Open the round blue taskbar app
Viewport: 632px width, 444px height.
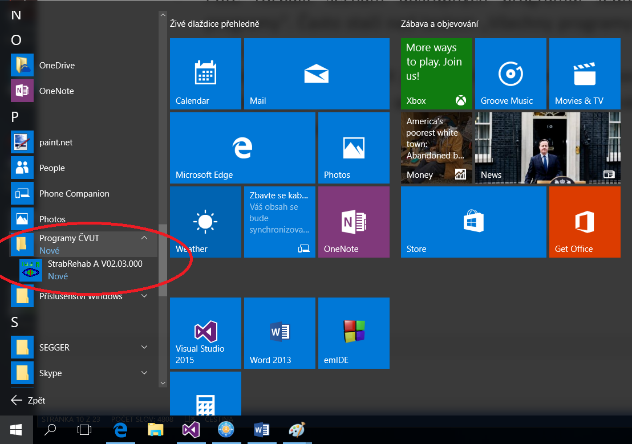click(x=226, y=430)
